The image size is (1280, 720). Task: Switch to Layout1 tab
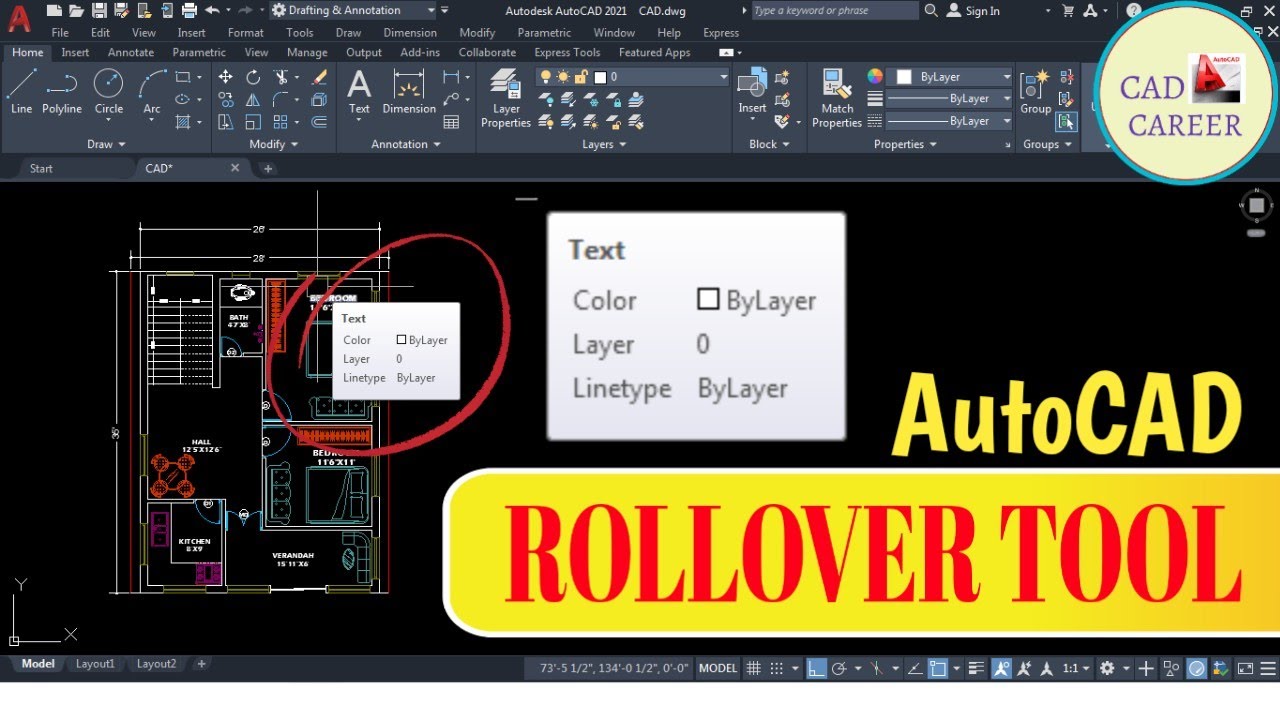tap(95, 664)
